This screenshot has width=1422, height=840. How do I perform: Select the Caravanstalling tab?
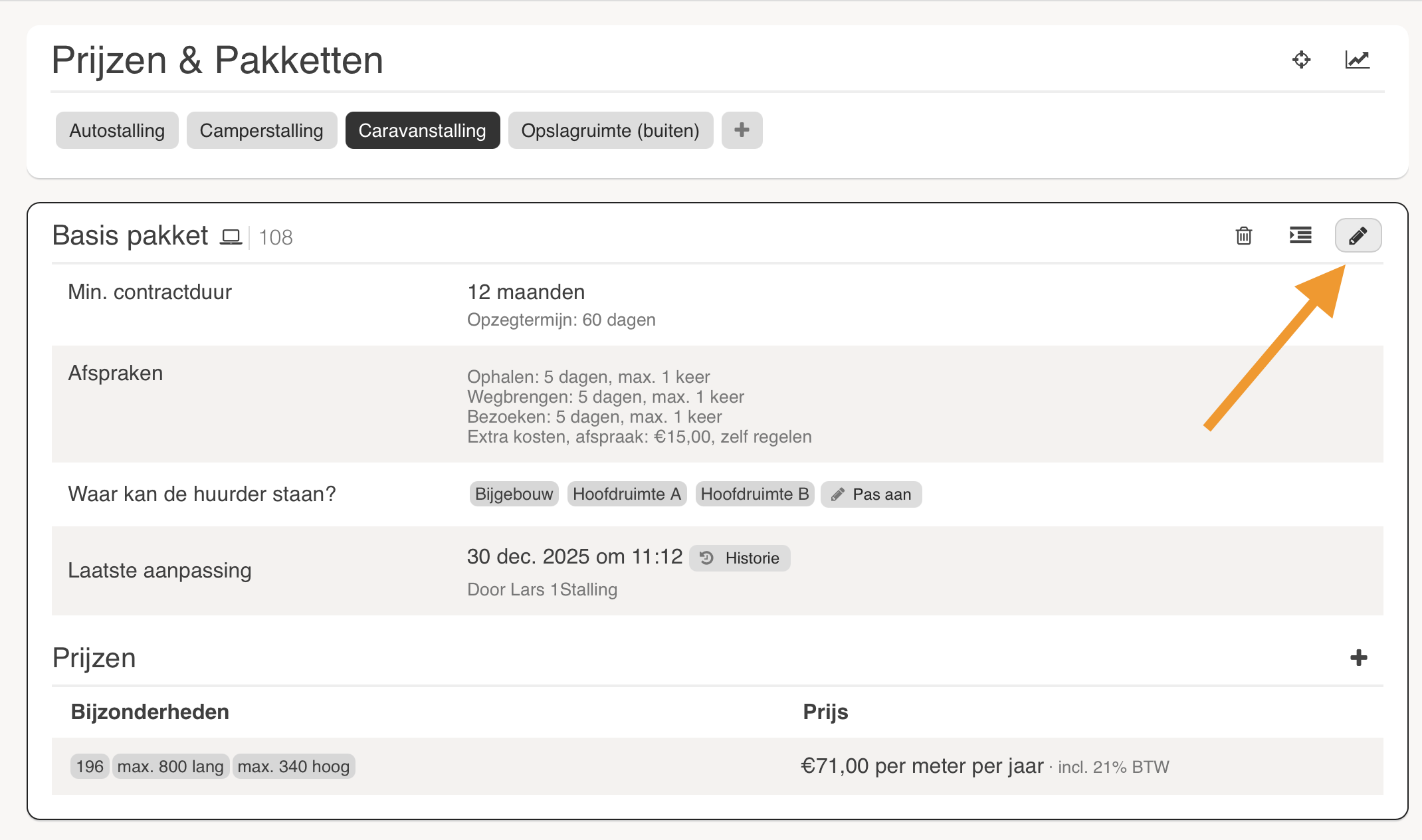tap(422, 130)
